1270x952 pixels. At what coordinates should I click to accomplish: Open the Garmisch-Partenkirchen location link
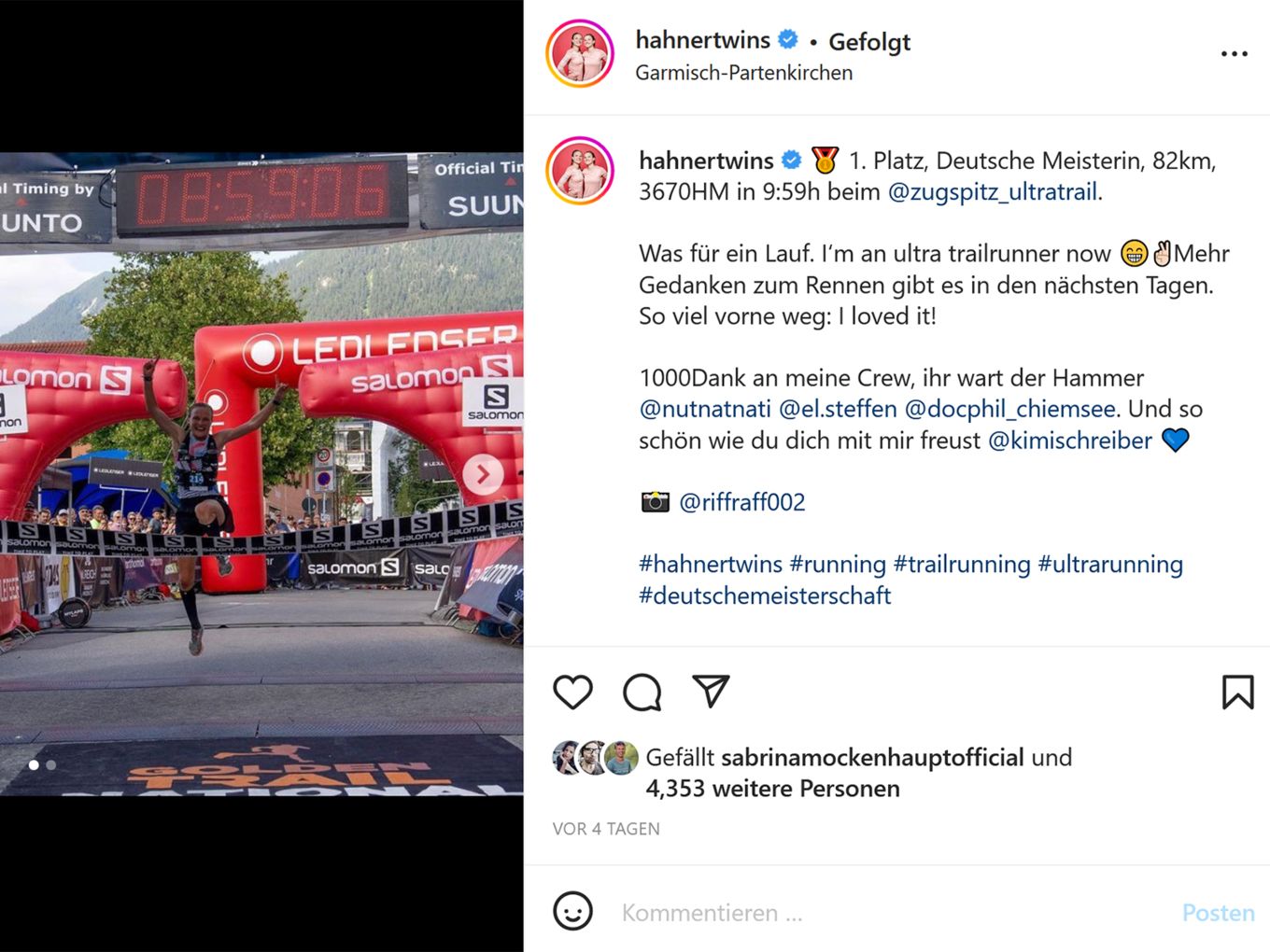pos(743,73)
